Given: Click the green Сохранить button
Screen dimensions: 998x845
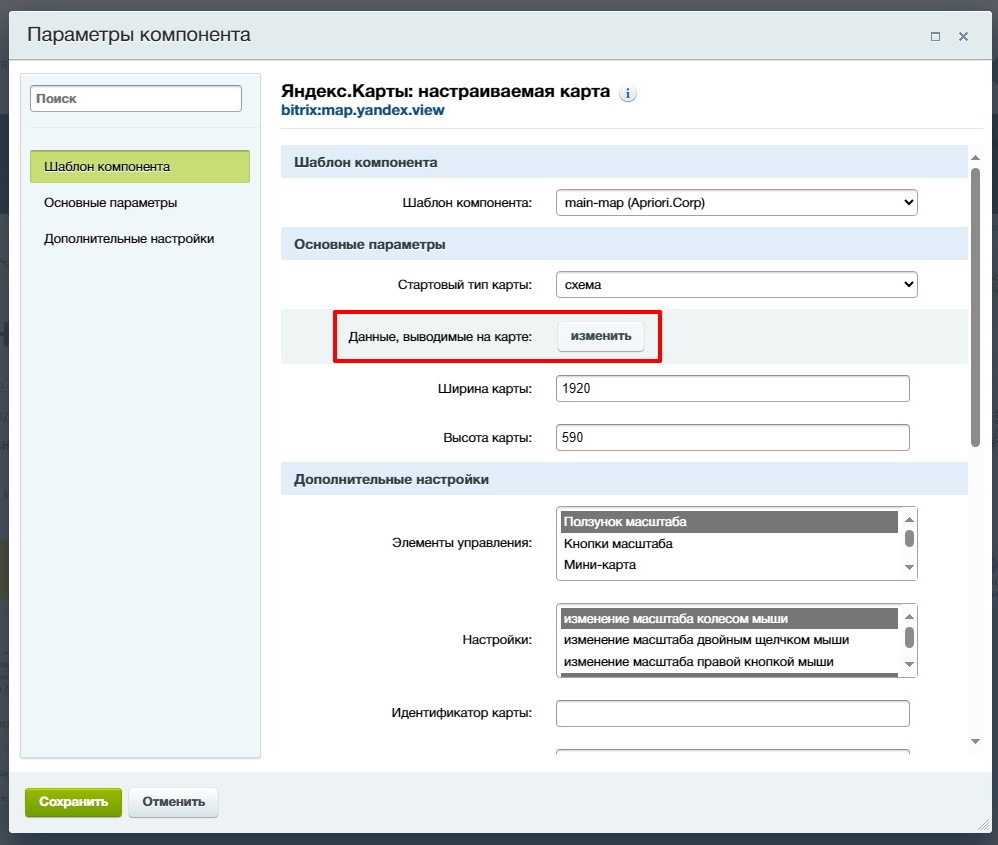Looking at the screenshot, I should pos(73,802).
